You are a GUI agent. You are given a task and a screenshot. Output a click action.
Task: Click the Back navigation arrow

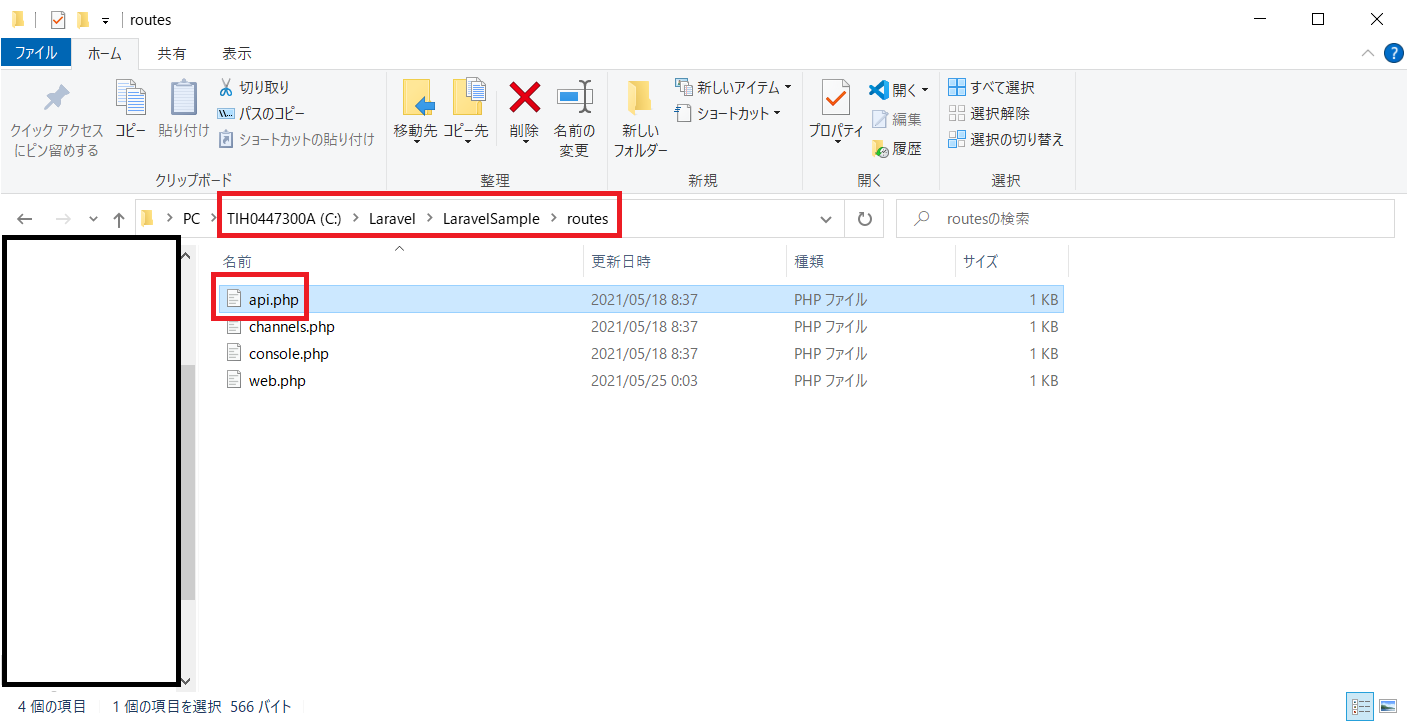25,219
